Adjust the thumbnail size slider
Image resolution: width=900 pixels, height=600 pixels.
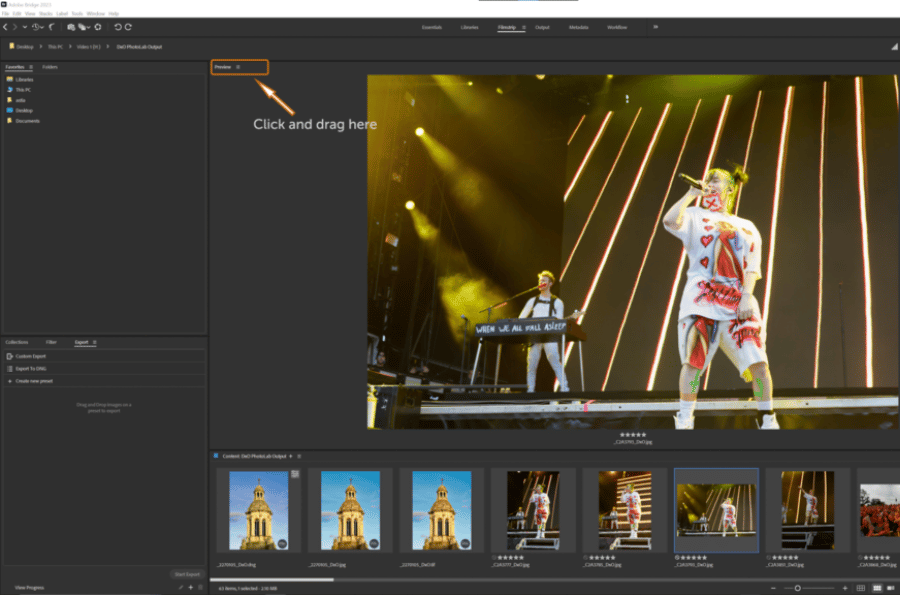[797, 588]
